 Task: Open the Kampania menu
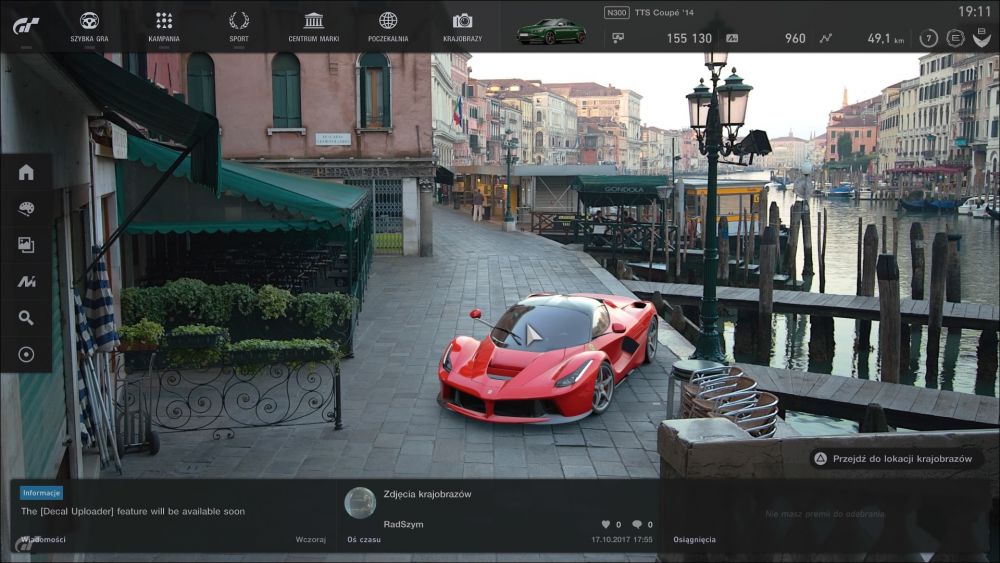pos(164,27)
